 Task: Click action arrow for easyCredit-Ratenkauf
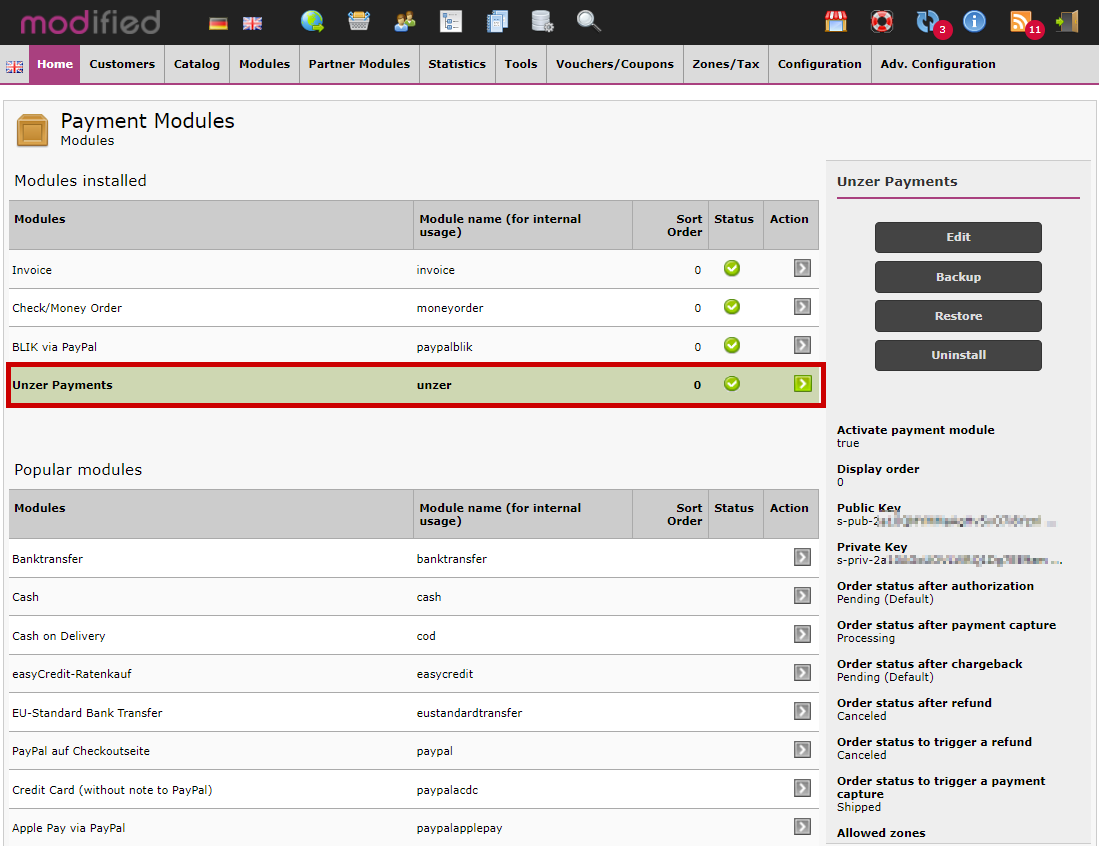point(803,673)
